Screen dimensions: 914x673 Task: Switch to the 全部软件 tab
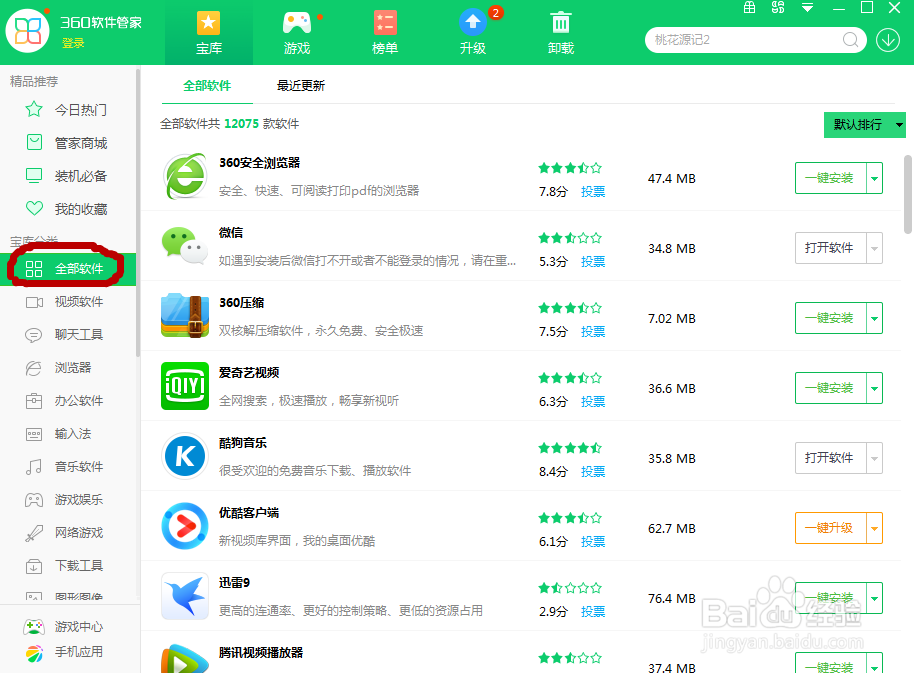click(207, 86)
